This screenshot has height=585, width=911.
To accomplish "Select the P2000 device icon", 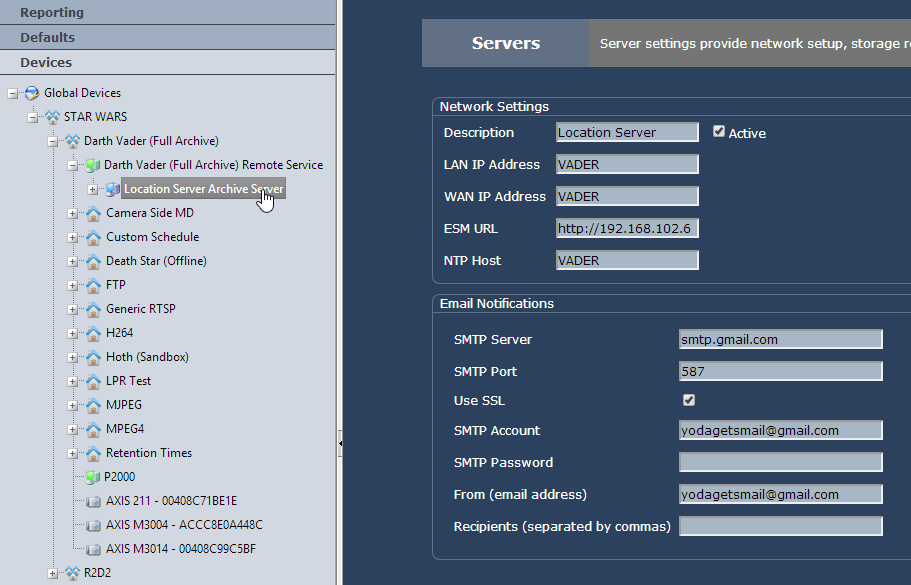I will tap(93, 477).
